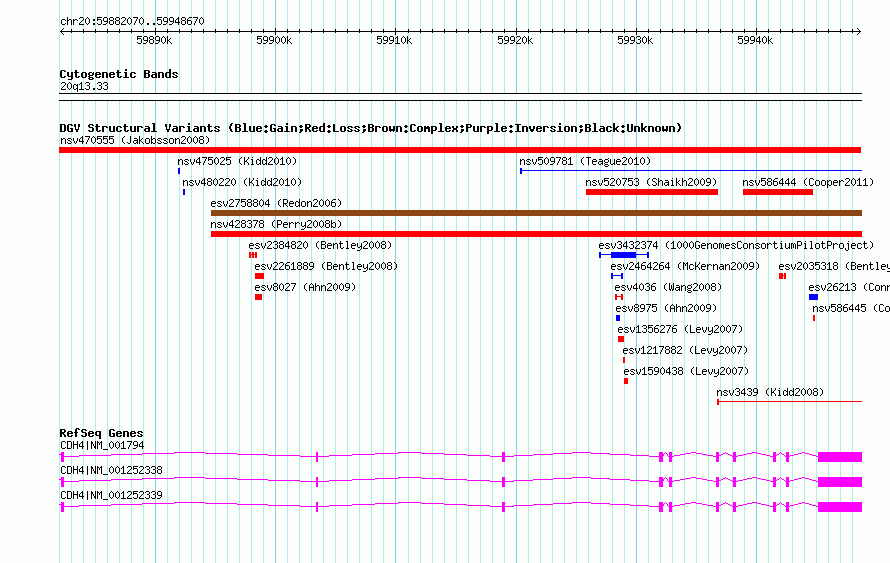The image size is (890, 563).
Task: Select the red nsv520753 loss bar
Action: point(652,192)
